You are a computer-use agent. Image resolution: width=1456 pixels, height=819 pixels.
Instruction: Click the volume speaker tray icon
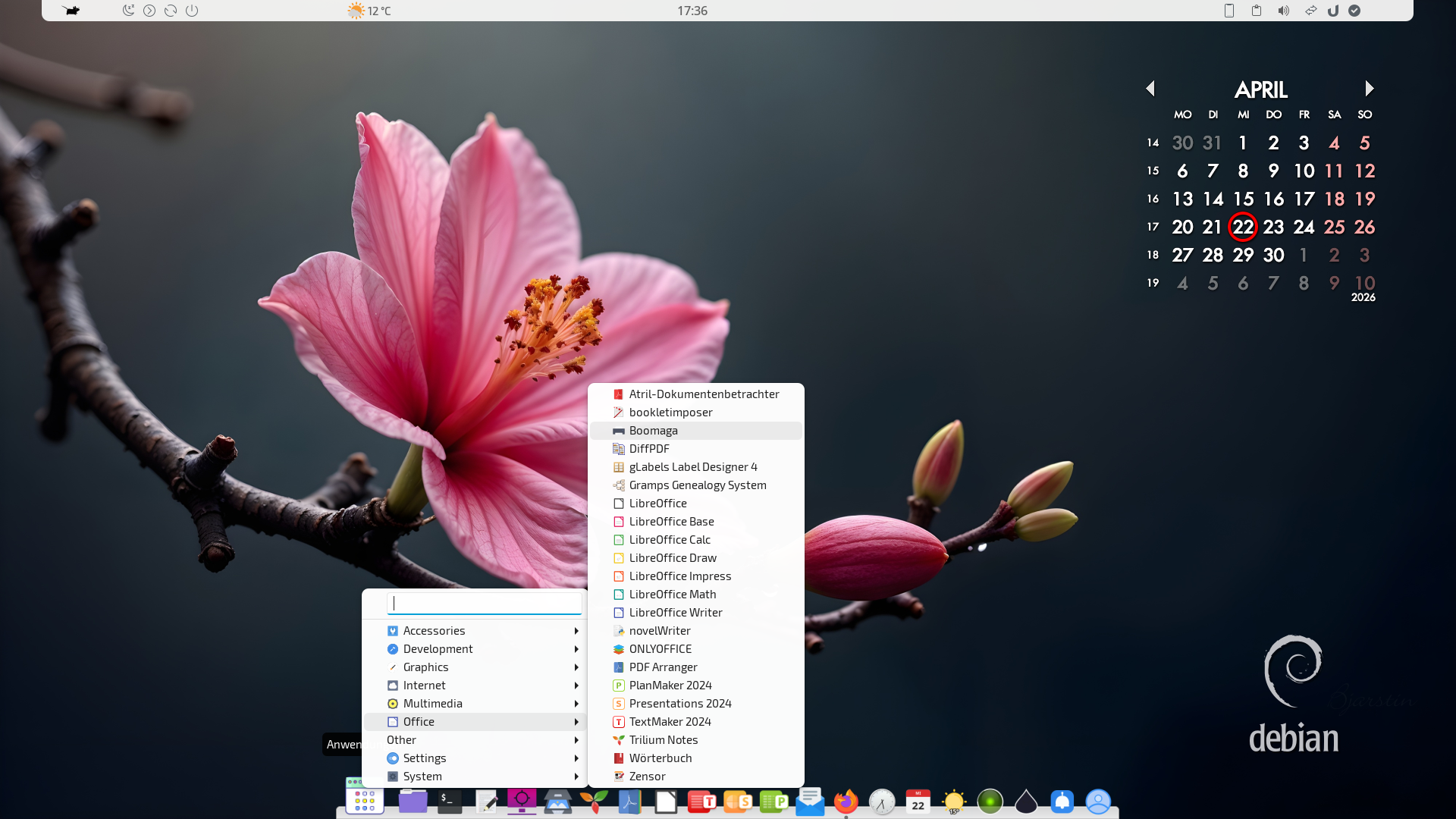(x=1283, y=11)
